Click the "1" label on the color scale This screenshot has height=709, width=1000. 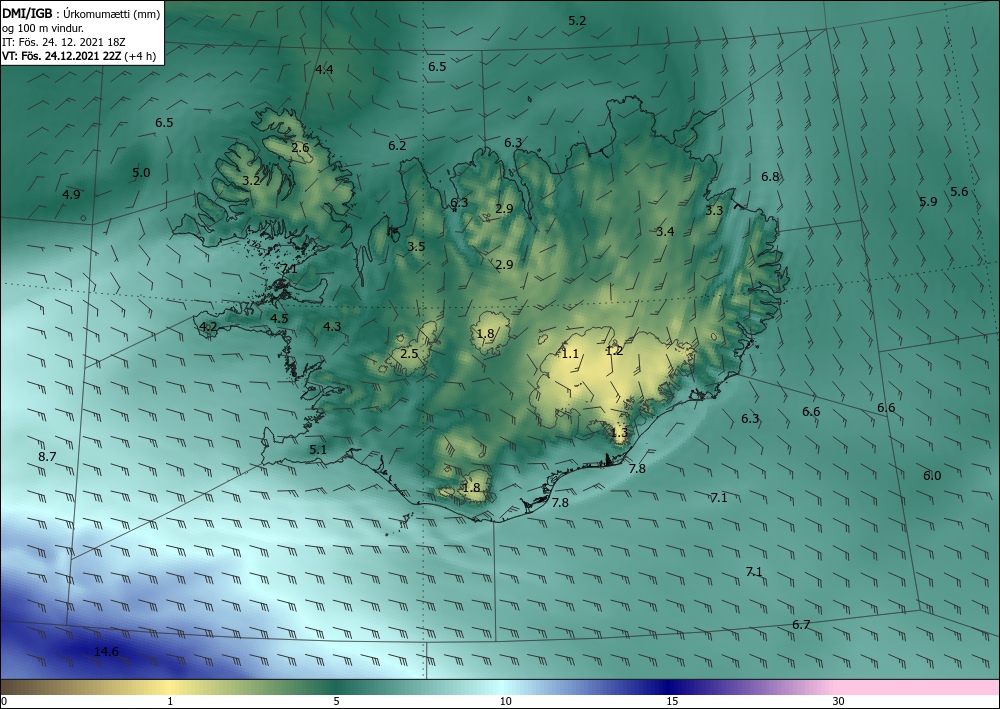170,701
